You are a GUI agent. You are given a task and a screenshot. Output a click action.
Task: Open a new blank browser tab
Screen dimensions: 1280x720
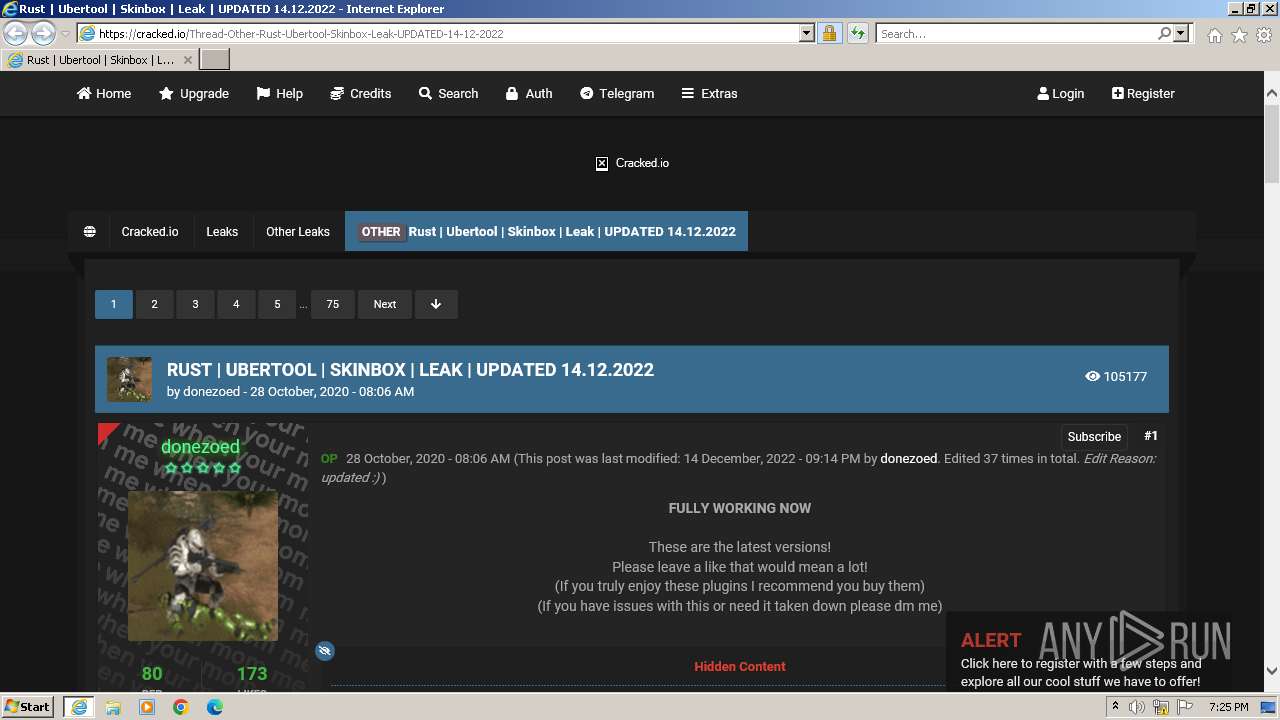(x=215, y=60)
